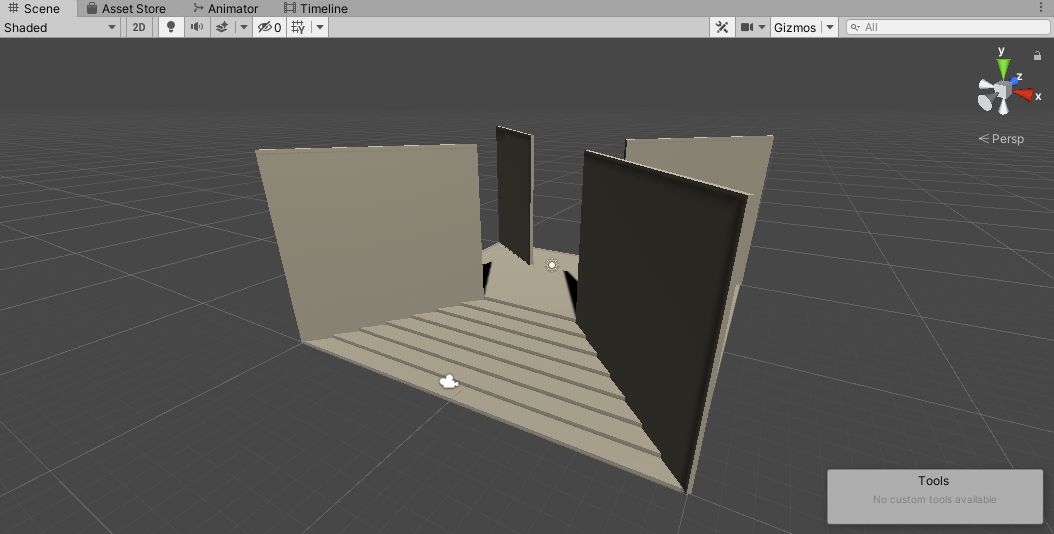Open the Shaded draw mode dropdown
1054x534 pixels.
click(60, 27)
